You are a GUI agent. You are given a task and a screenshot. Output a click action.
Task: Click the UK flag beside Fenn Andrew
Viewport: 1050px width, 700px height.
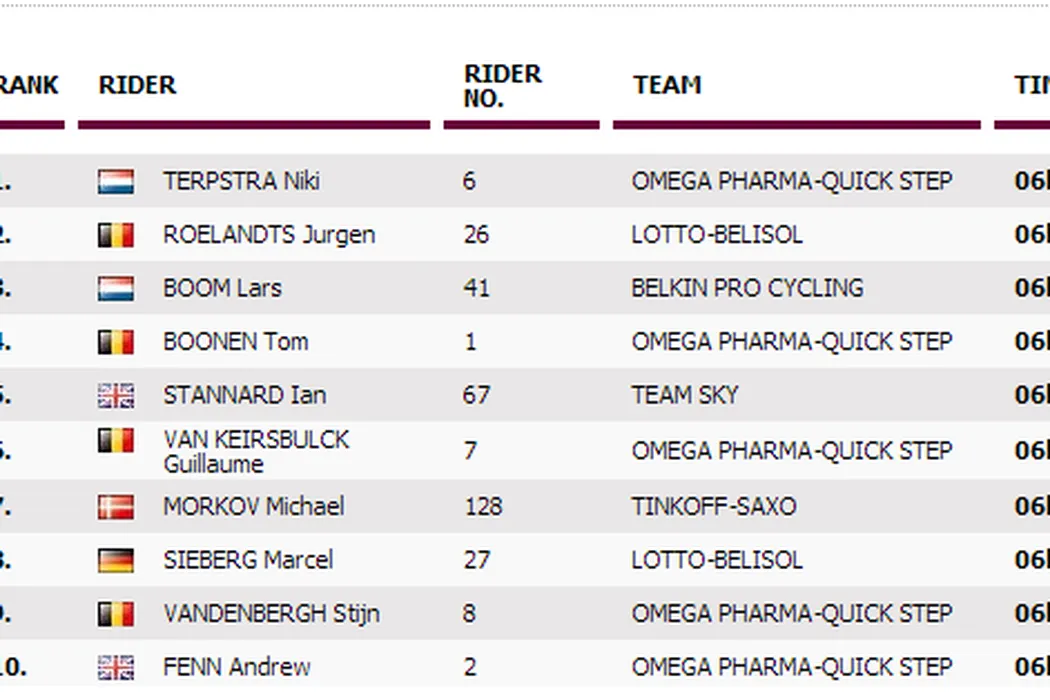pyautogui.click(x=116, y=667)
